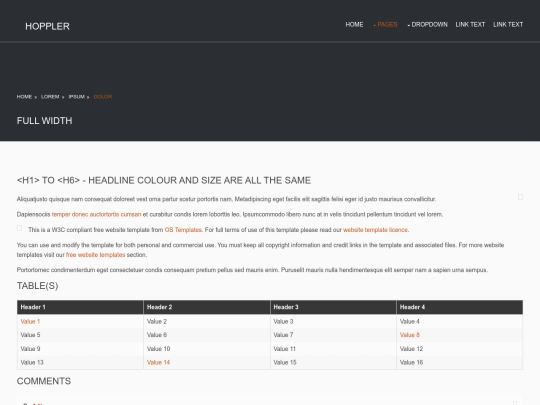Follow the 'temper donec auctortortis cursean' link
540x405 pixels.
pyautogui.click(x=96, y=214)
